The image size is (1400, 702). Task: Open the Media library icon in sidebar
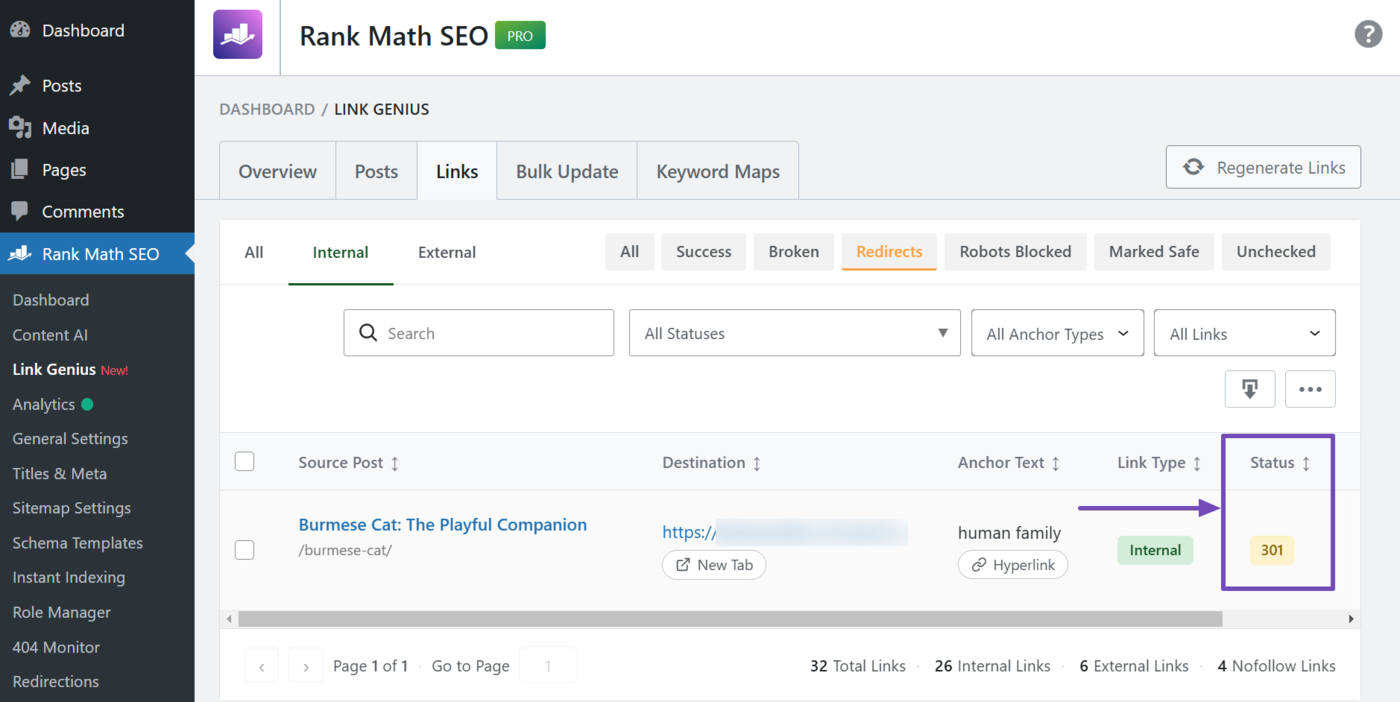click(x=22, y=127)
